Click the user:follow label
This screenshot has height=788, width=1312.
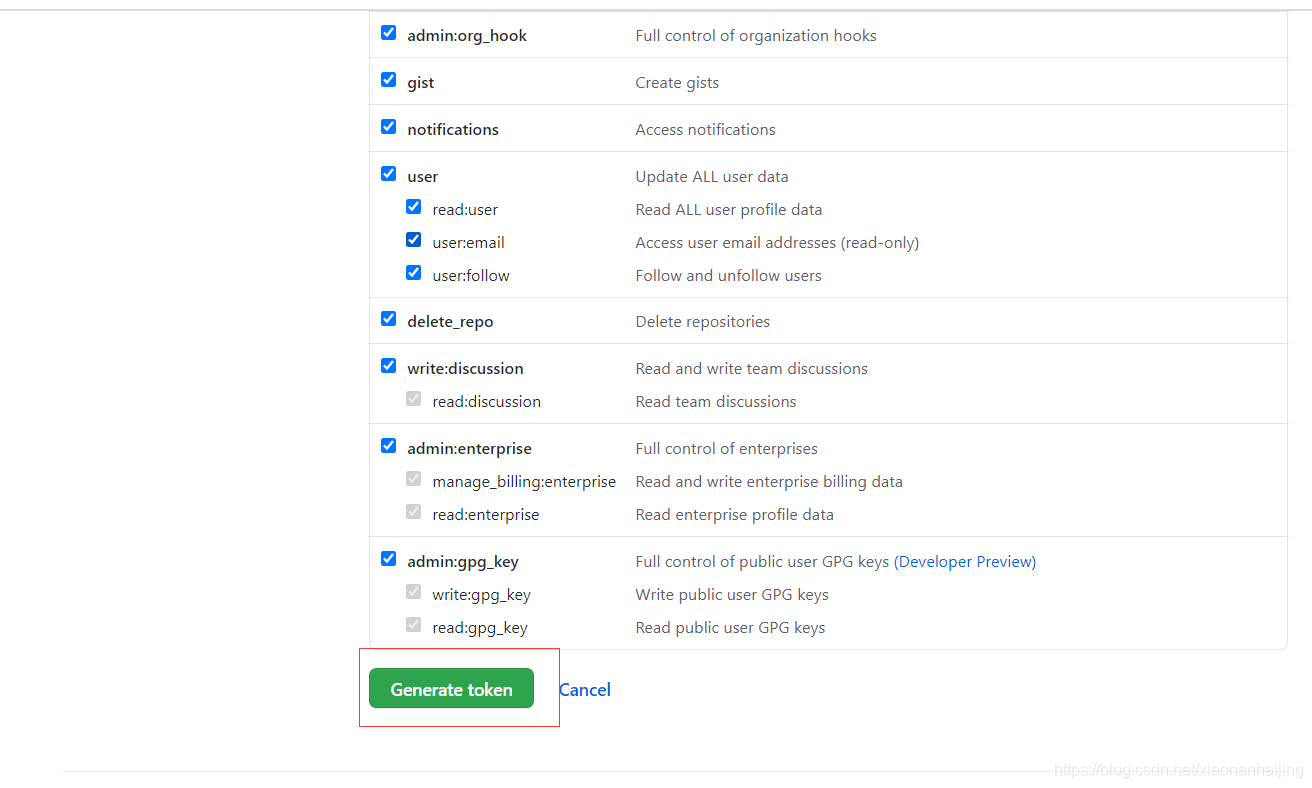(x=471, y=276)
